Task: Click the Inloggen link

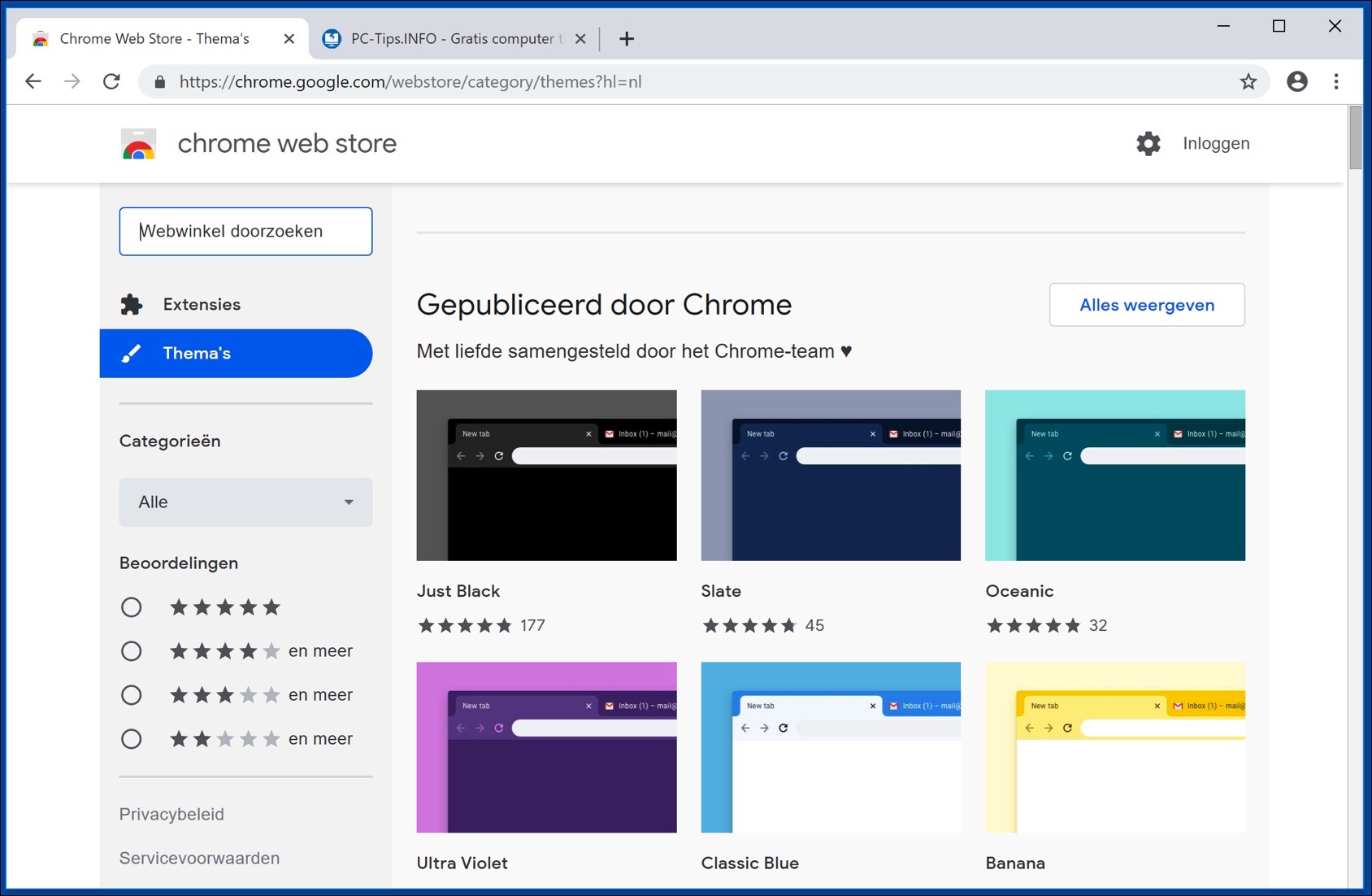Action: tap(1216, 143)
